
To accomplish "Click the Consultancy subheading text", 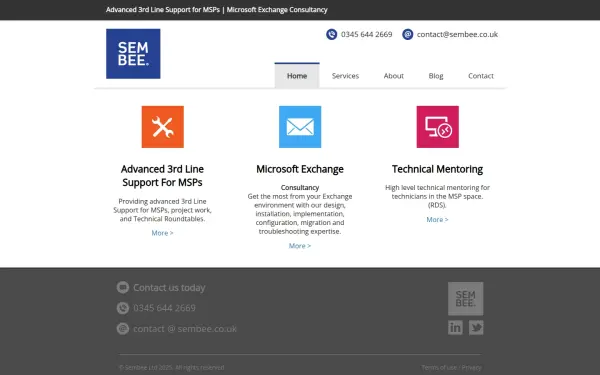I will pyautogui.click(x=300, y=188).
